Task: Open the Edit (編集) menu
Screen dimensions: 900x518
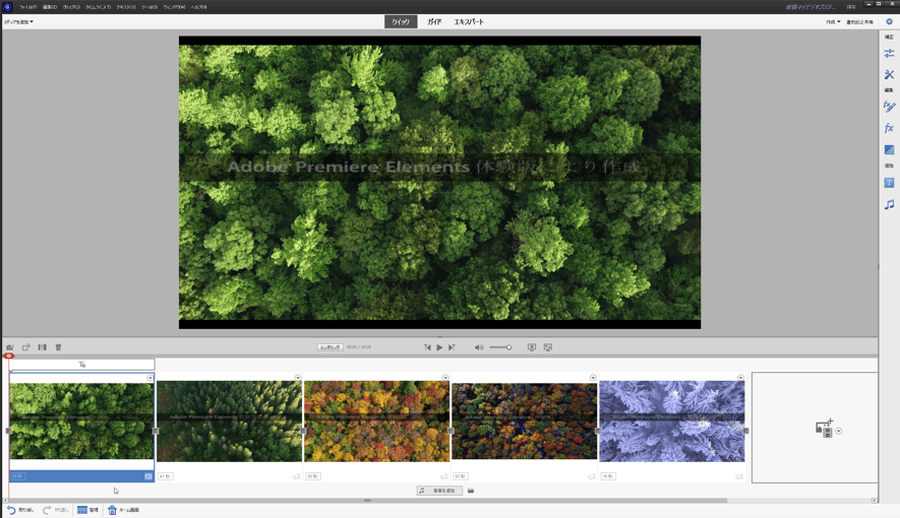Action: [49, 7]
